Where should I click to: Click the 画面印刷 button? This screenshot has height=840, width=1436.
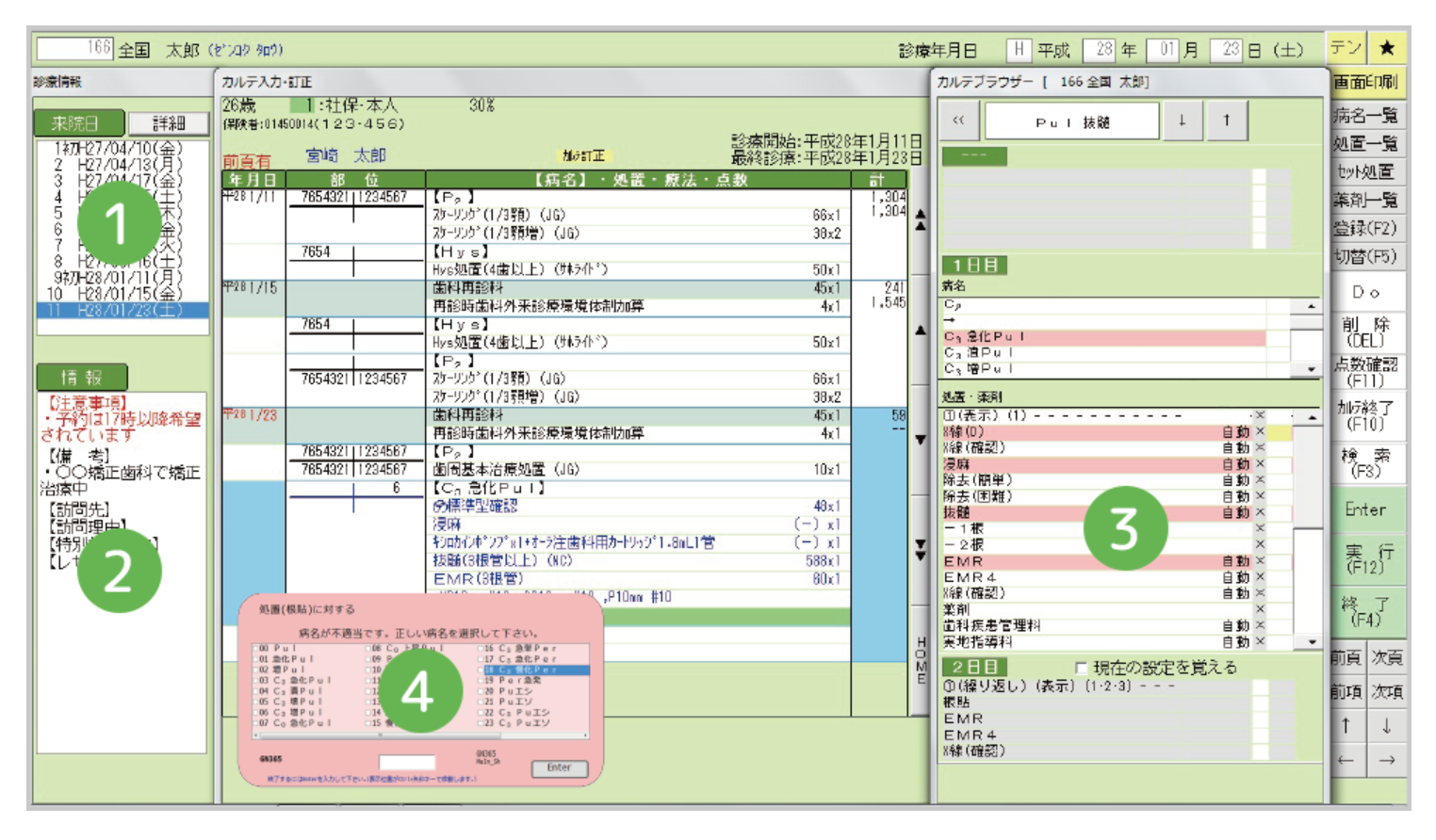(1366, 82)
